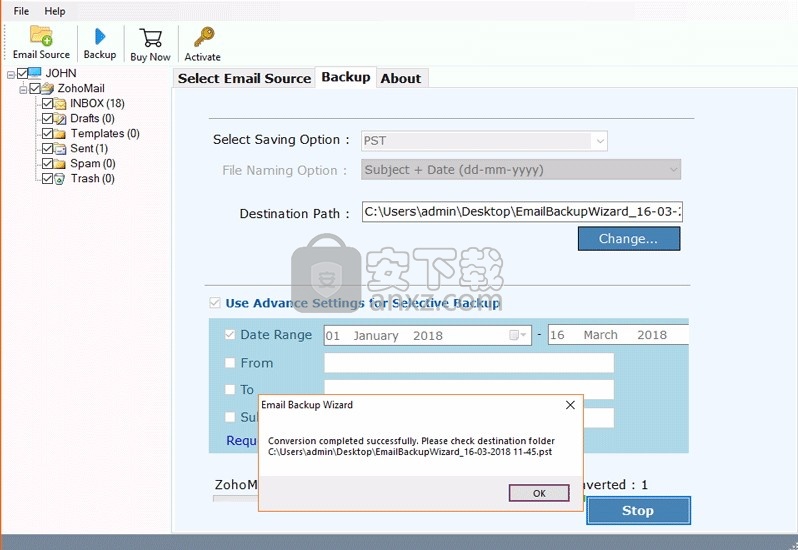Uncheck the Sent (1) checkbox
Screen dimensions: 798x550
pos(47,149)
